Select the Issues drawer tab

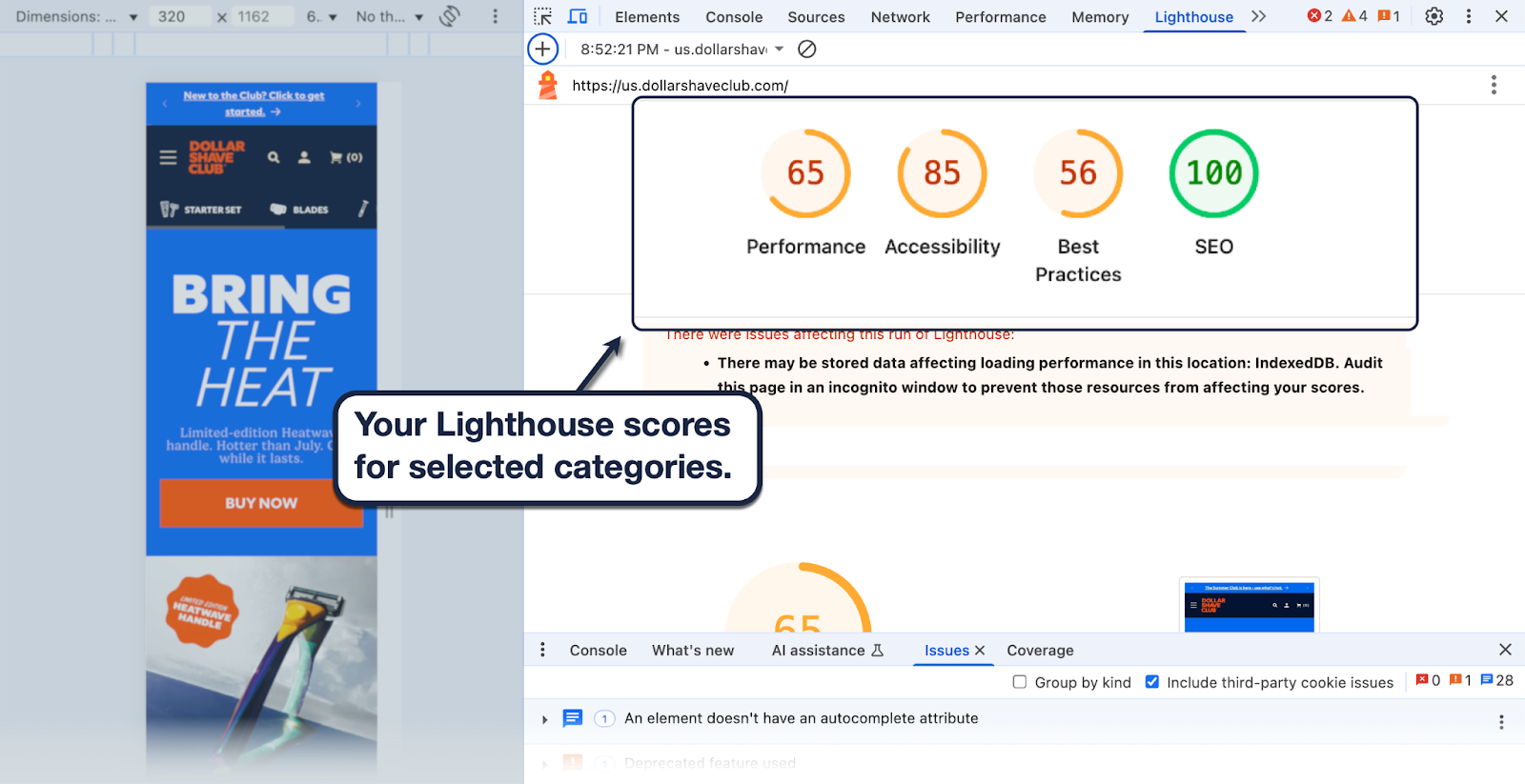(946, 650)
